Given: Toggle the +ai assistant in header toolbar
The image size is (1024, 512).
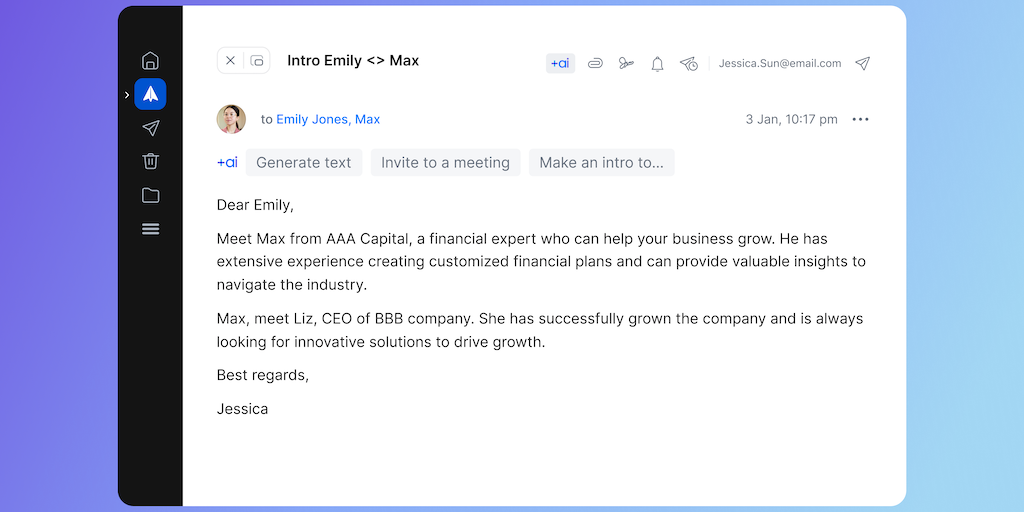Looking at the screenshot, I should pos(560,63).
